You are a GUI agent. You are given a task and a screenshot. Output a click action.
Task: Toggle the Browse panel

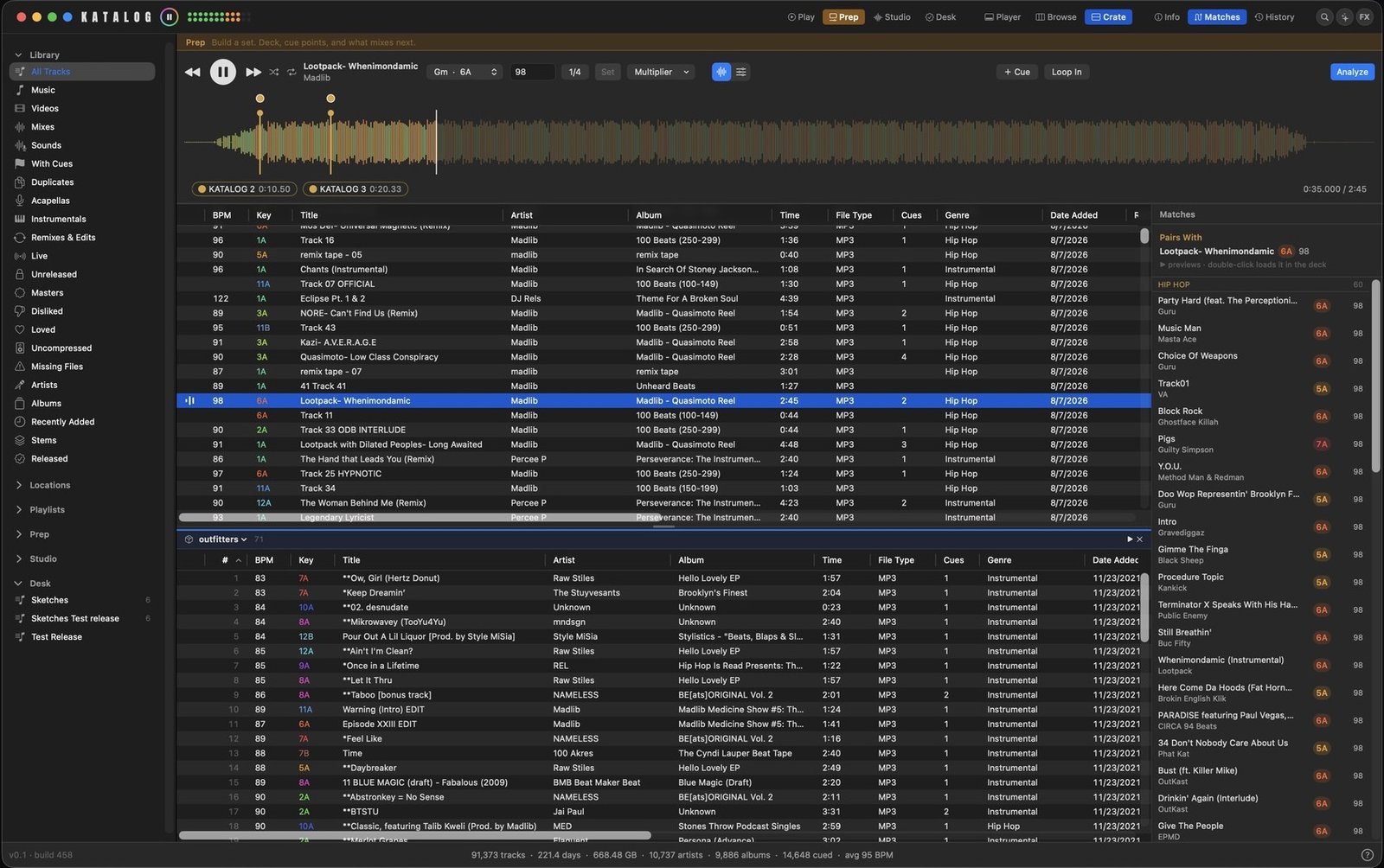click(1056, 16)
